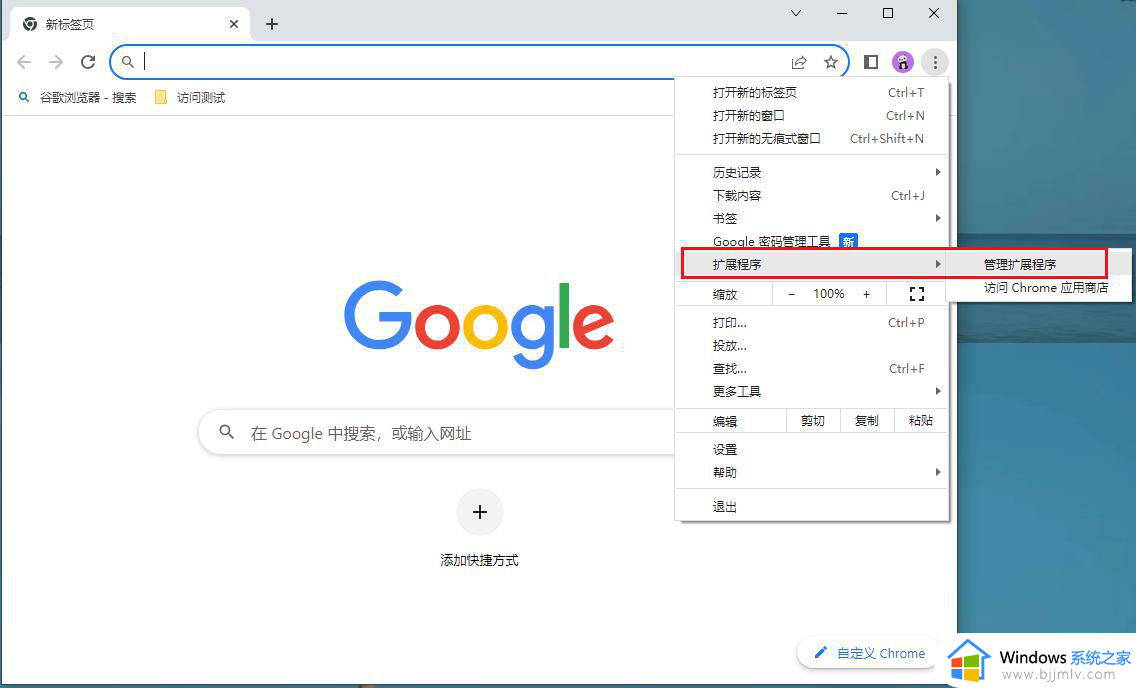Decrease zoom with minus button
Viewport: 1136px width, 688px height.
(791, 294)
